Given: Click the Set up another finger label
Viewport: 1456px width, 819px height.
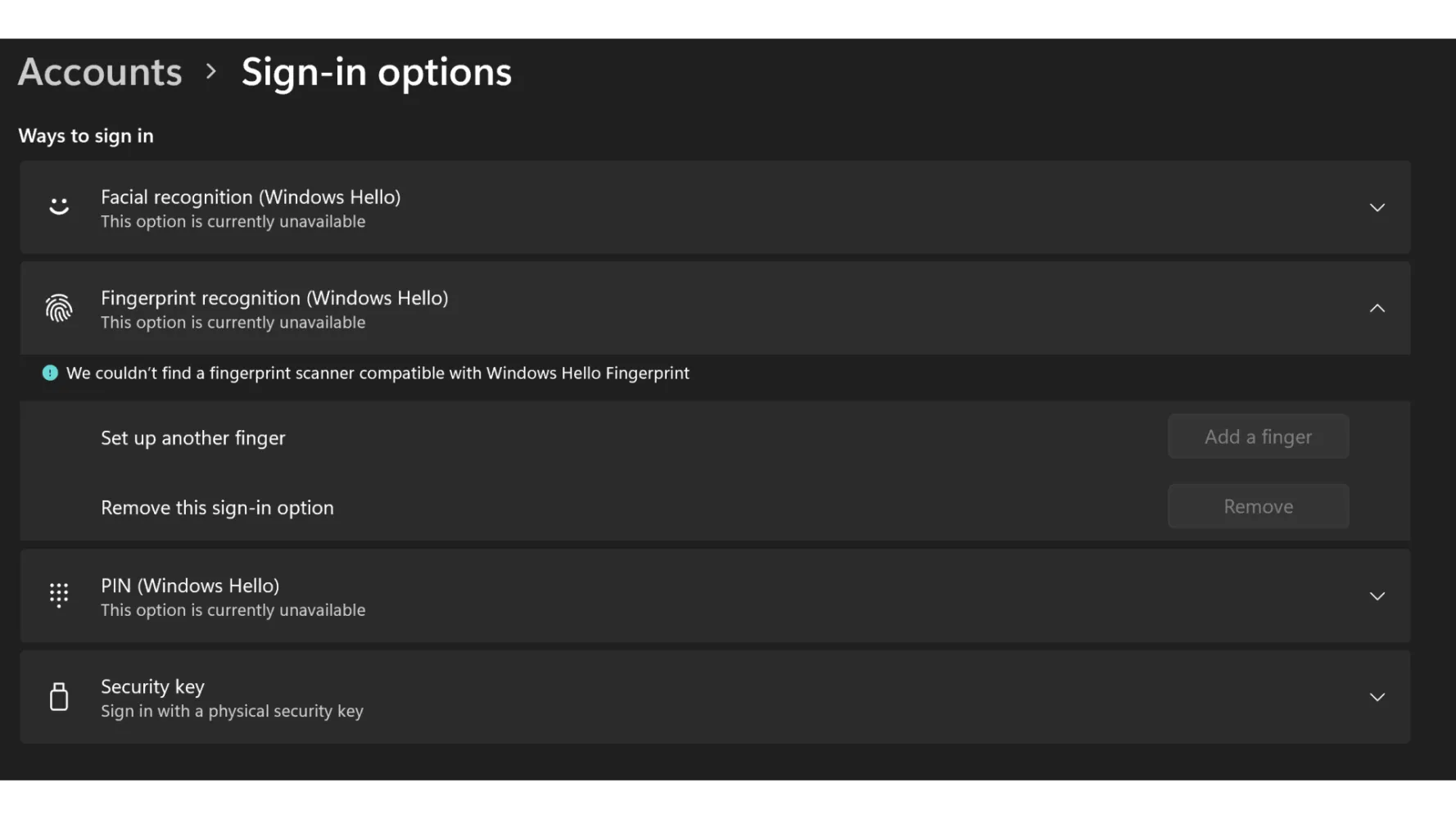Looking at the screenshot, I should click(193, 438).
